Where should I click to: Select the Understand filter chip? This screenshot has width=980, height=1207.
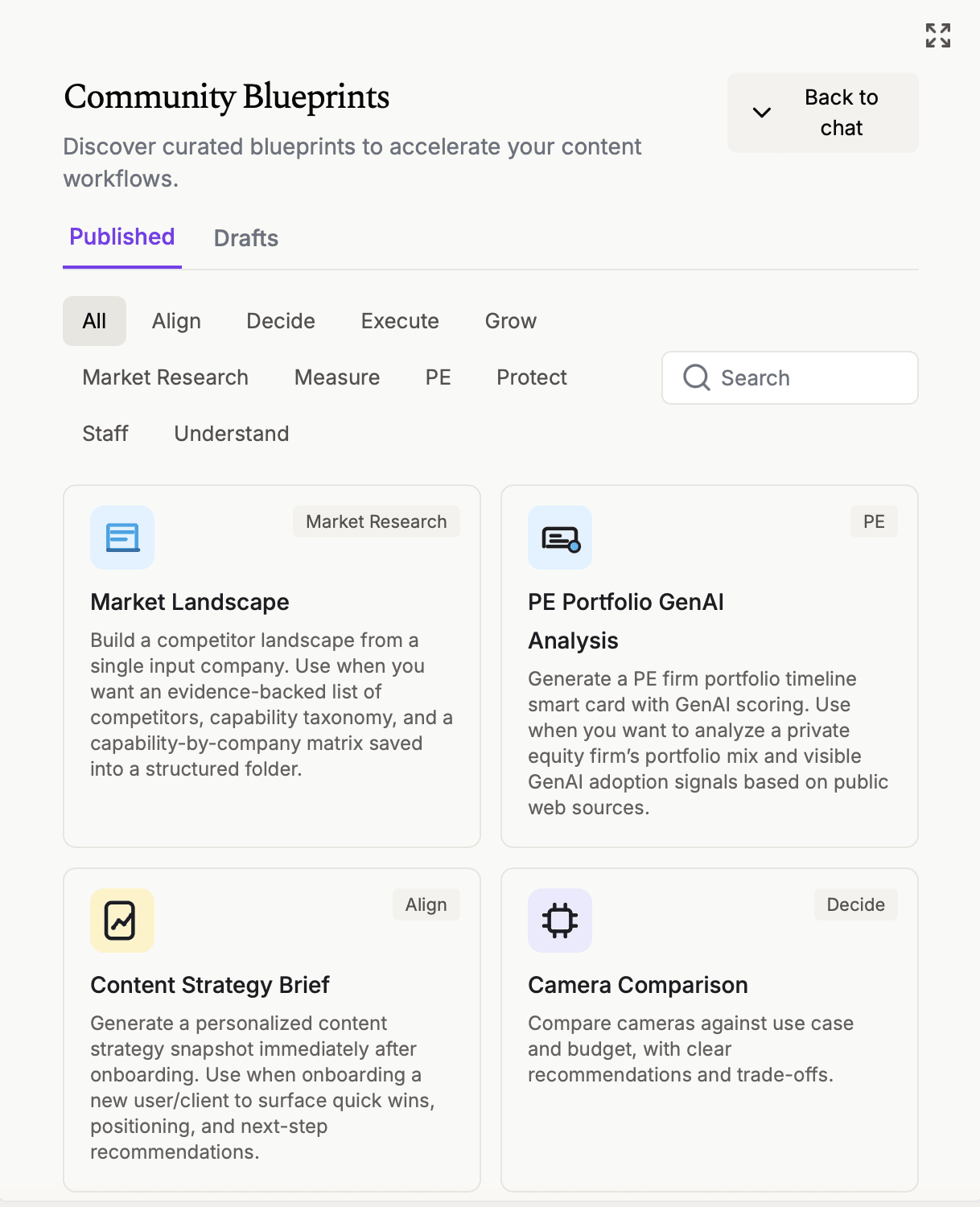tap(232, 434)
